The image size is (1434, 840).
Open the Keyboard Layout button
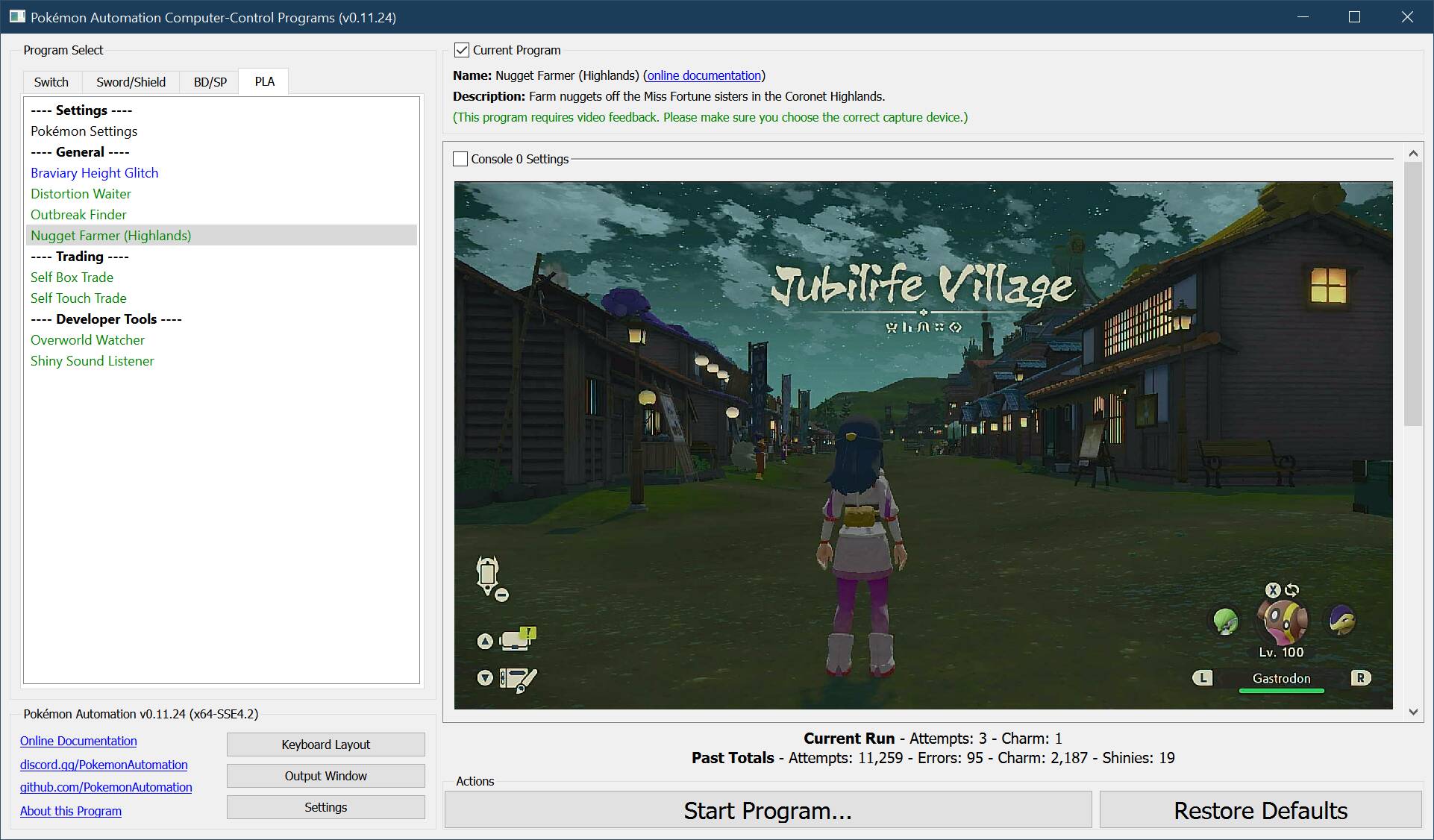point(325,745)
